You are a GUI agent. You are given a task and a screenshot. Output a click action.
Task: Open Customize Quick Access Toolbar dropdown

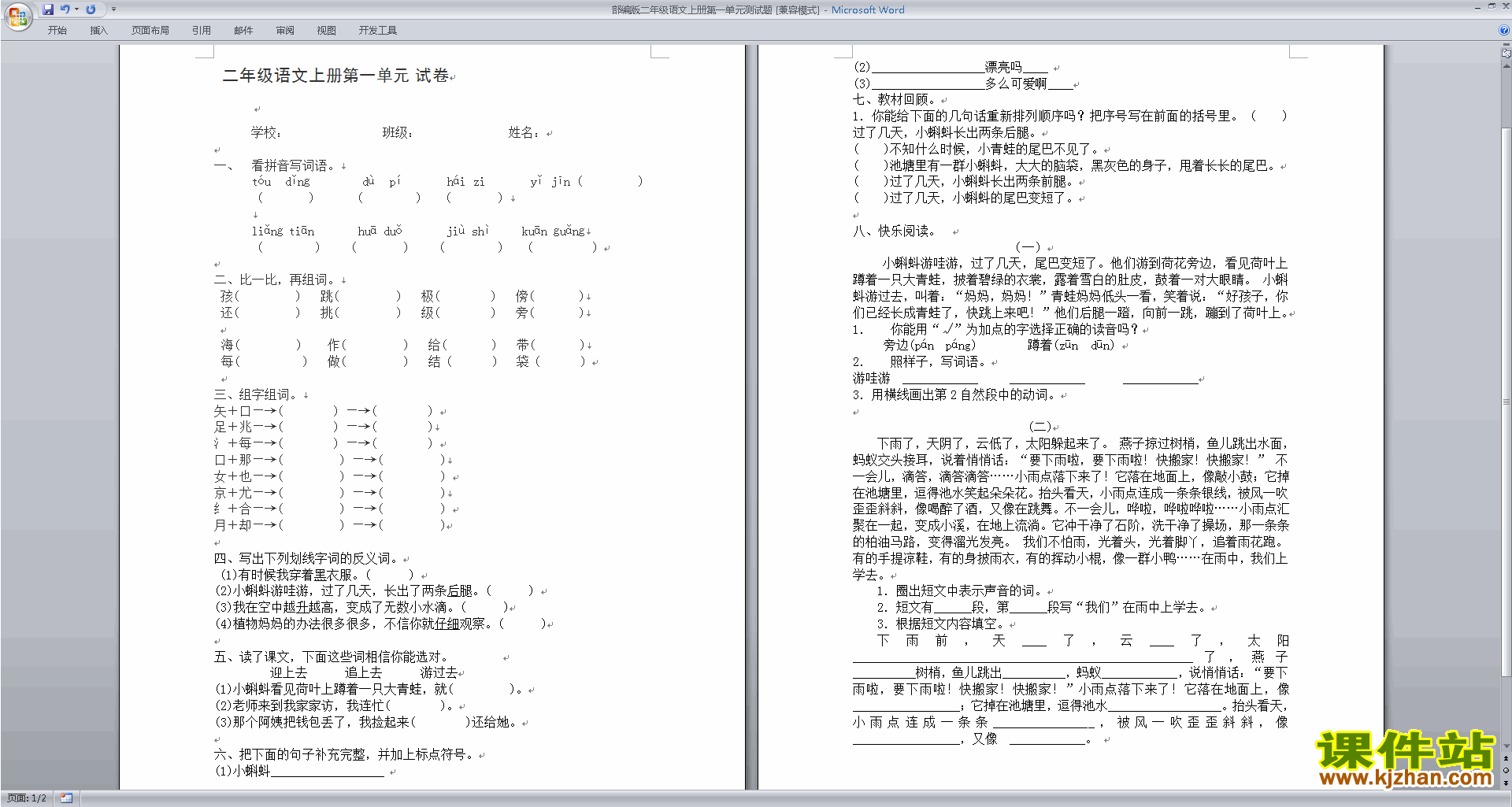tap(113, 9)
